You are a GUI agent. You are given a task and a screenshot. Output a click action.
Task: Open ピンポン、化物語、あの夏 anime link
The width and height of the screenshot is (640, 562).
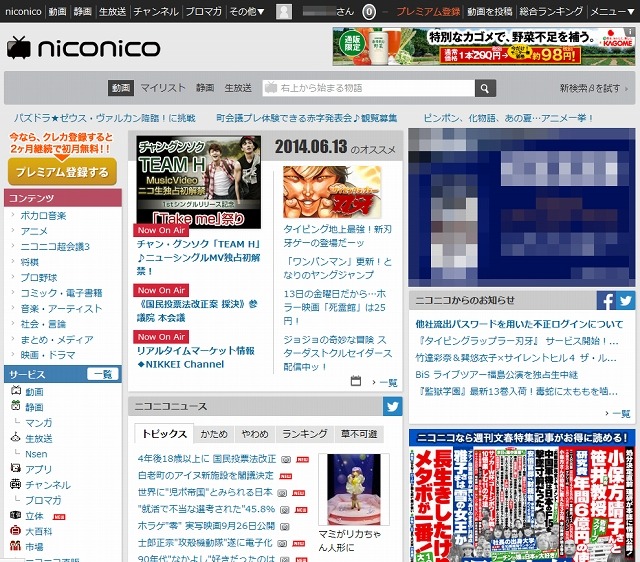(x=508, y=118)
